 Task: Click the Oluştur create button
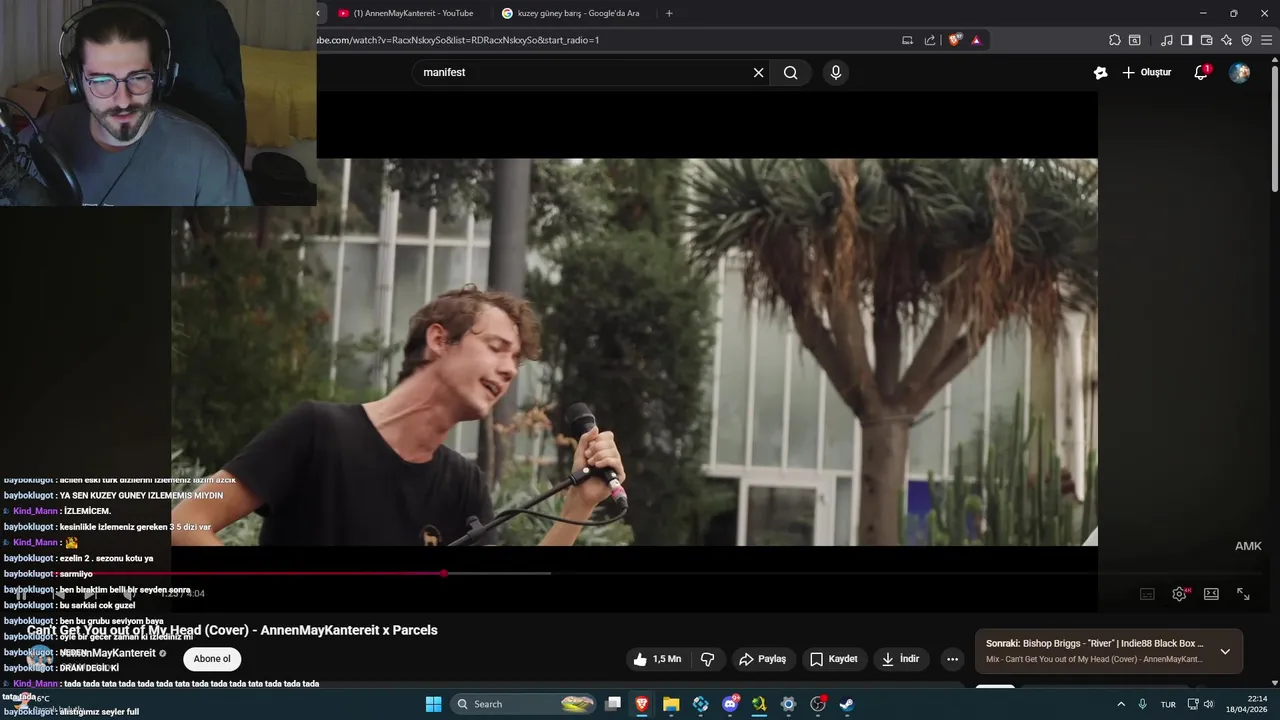coord(1147,72)
